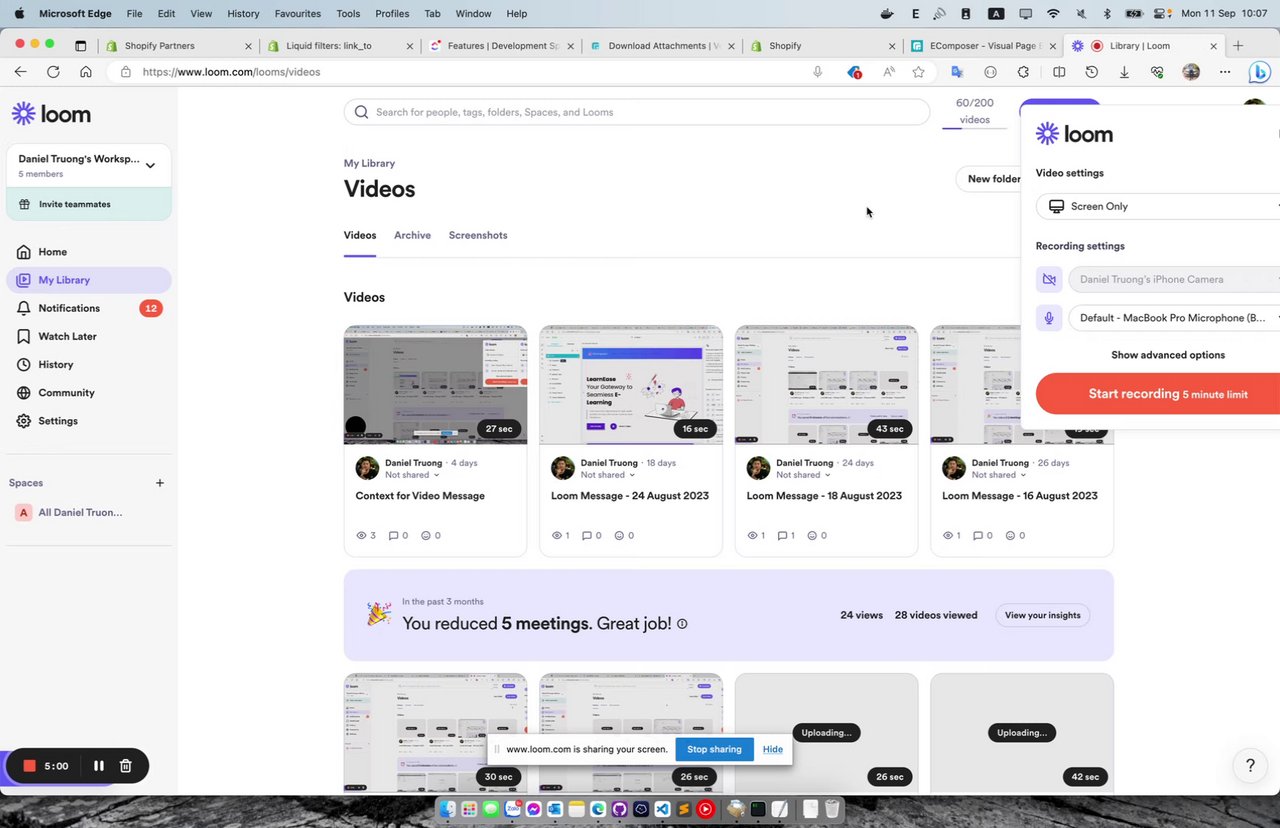Screen dimensions: 1280x828
Task: Open Notifications with 12 unread badge
Action: pos(88,308)
